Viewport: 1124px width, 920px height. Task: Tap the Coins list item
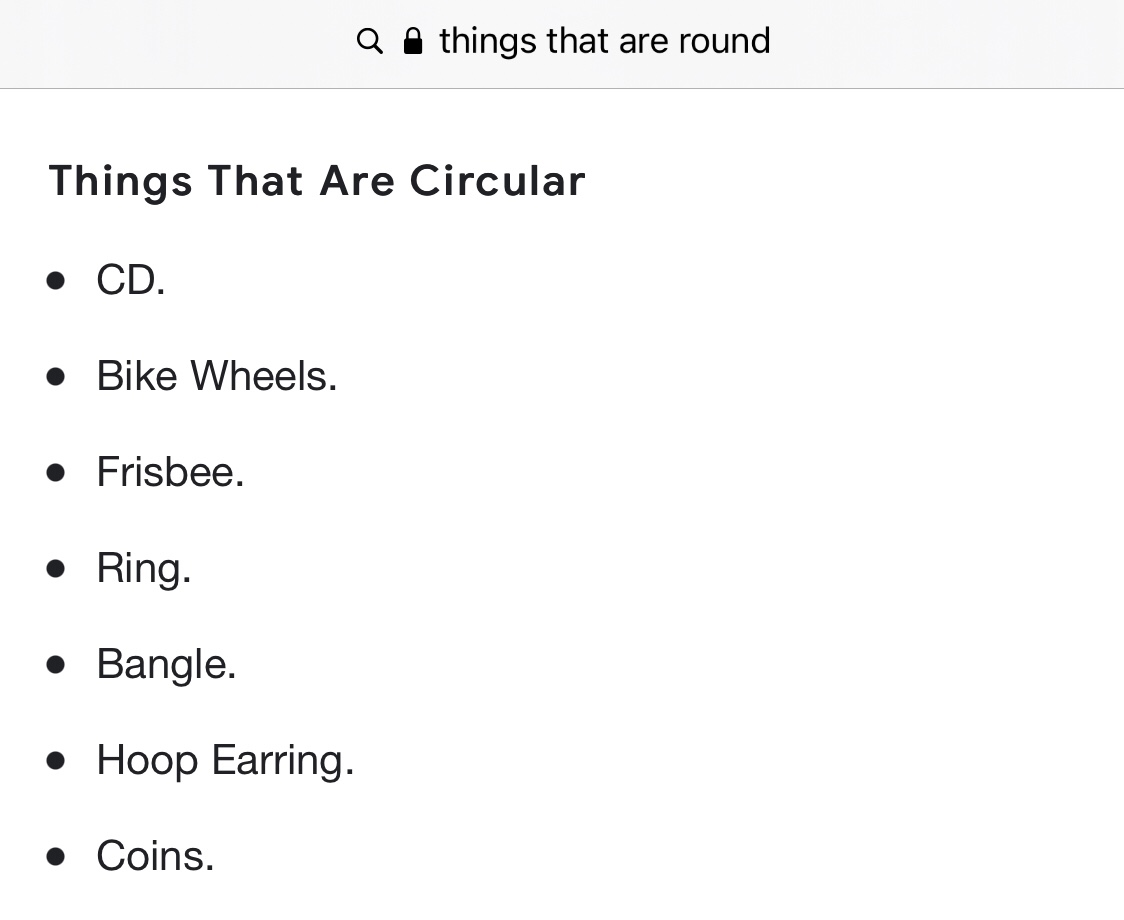pos(156,856)
